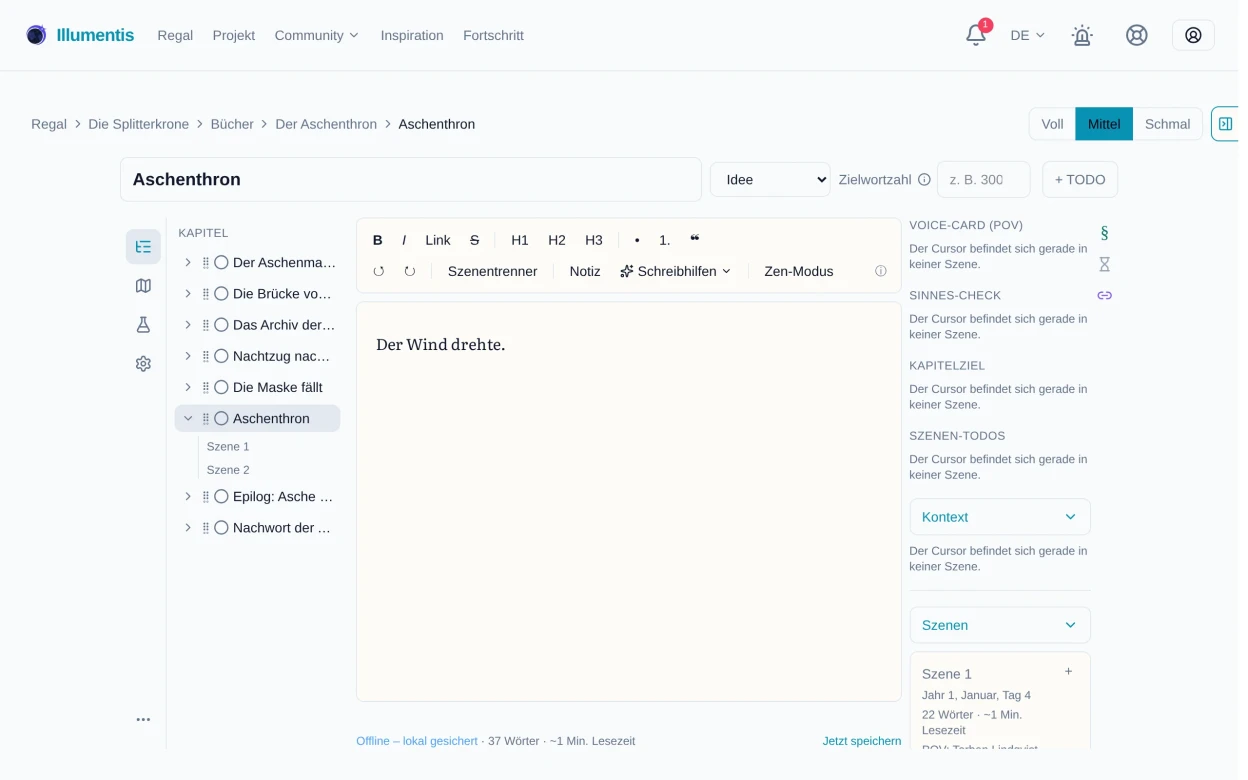Expand the Epilog: Asche chapter

[x=187, y=496]
